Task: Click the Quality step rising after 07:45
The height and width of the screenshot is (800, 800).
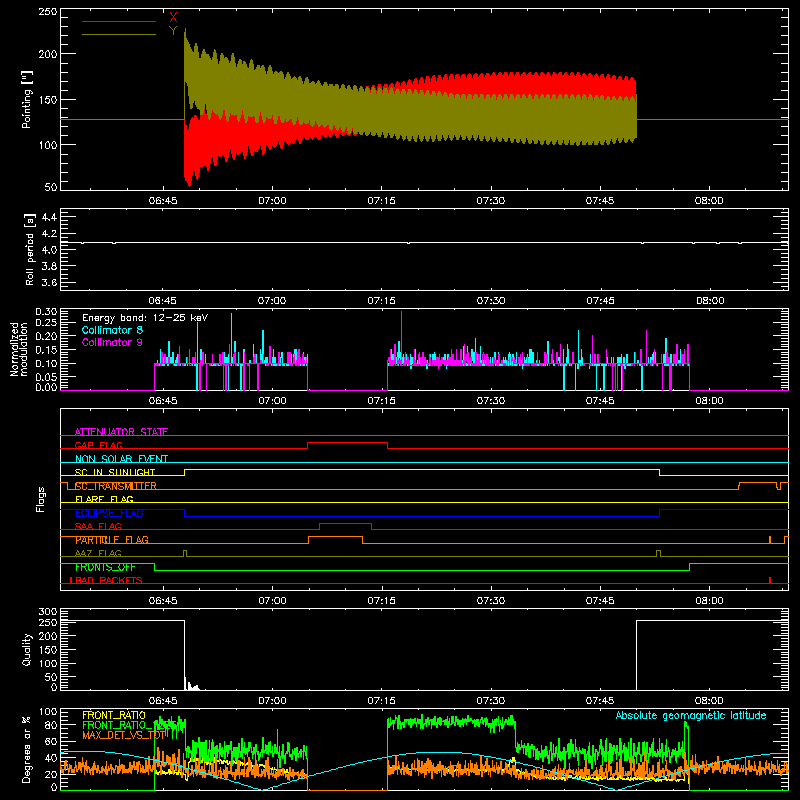Action: coord(637,655)
